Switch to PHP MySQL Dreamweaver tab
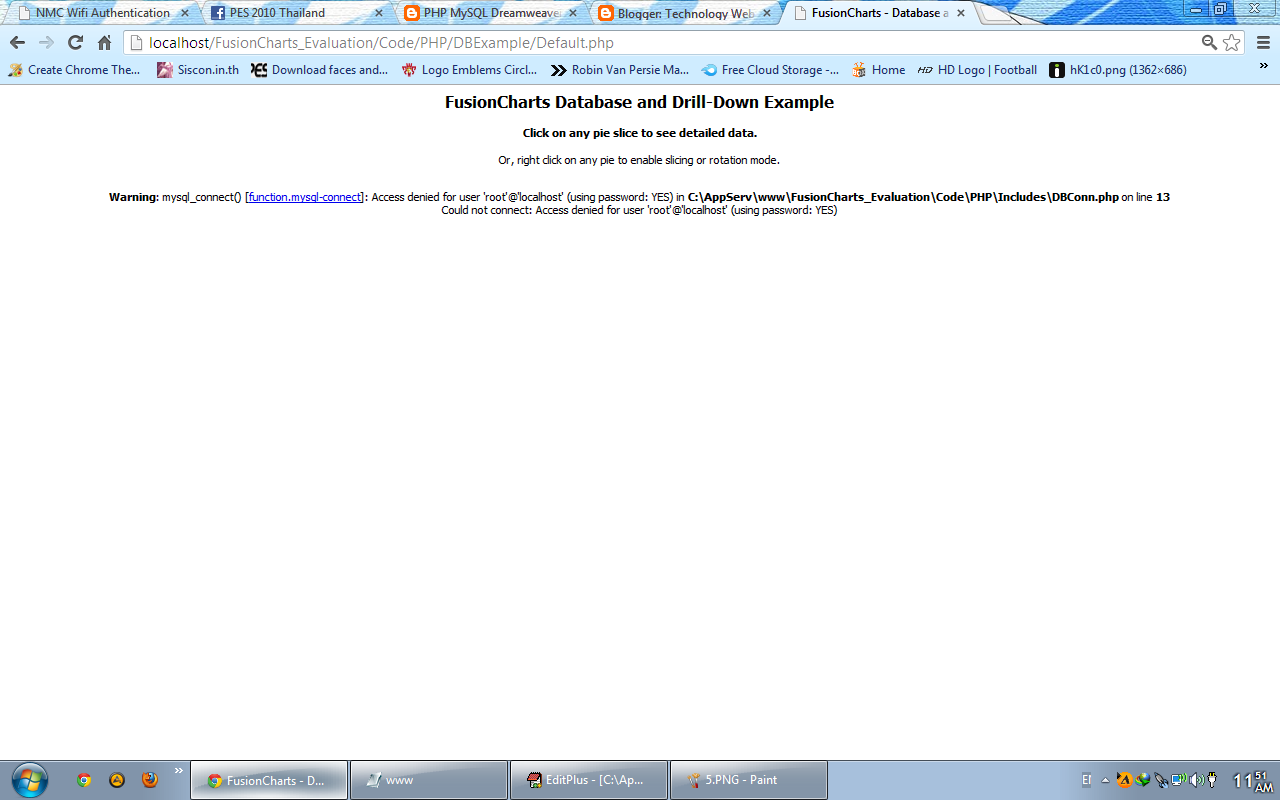The image size is (1280, 800). pyautogui.click(x=491, y=13)
